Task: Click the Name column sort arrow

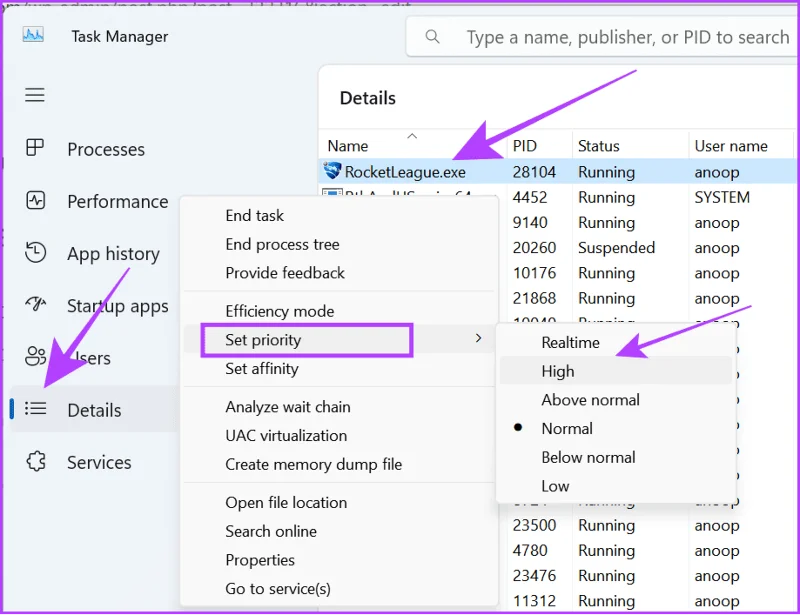Action: pyautogui.click(x=412, y=136)
